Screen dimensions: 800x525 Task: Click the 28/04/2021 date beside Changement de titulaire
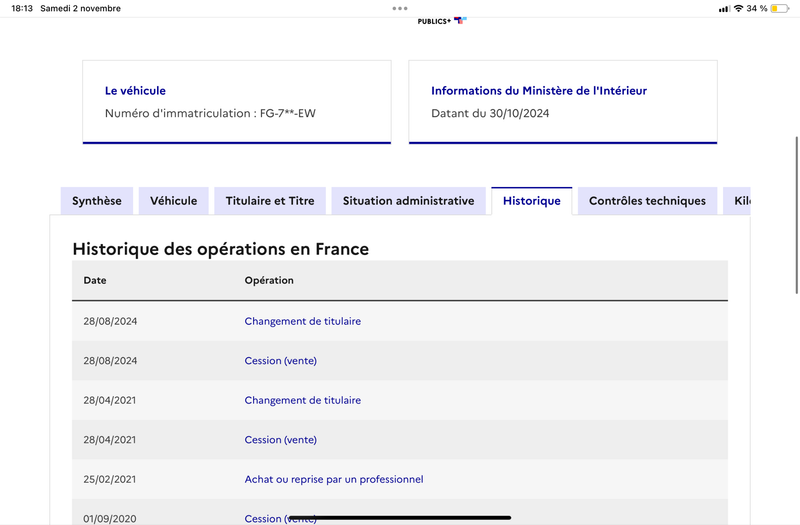coord(110,400)
